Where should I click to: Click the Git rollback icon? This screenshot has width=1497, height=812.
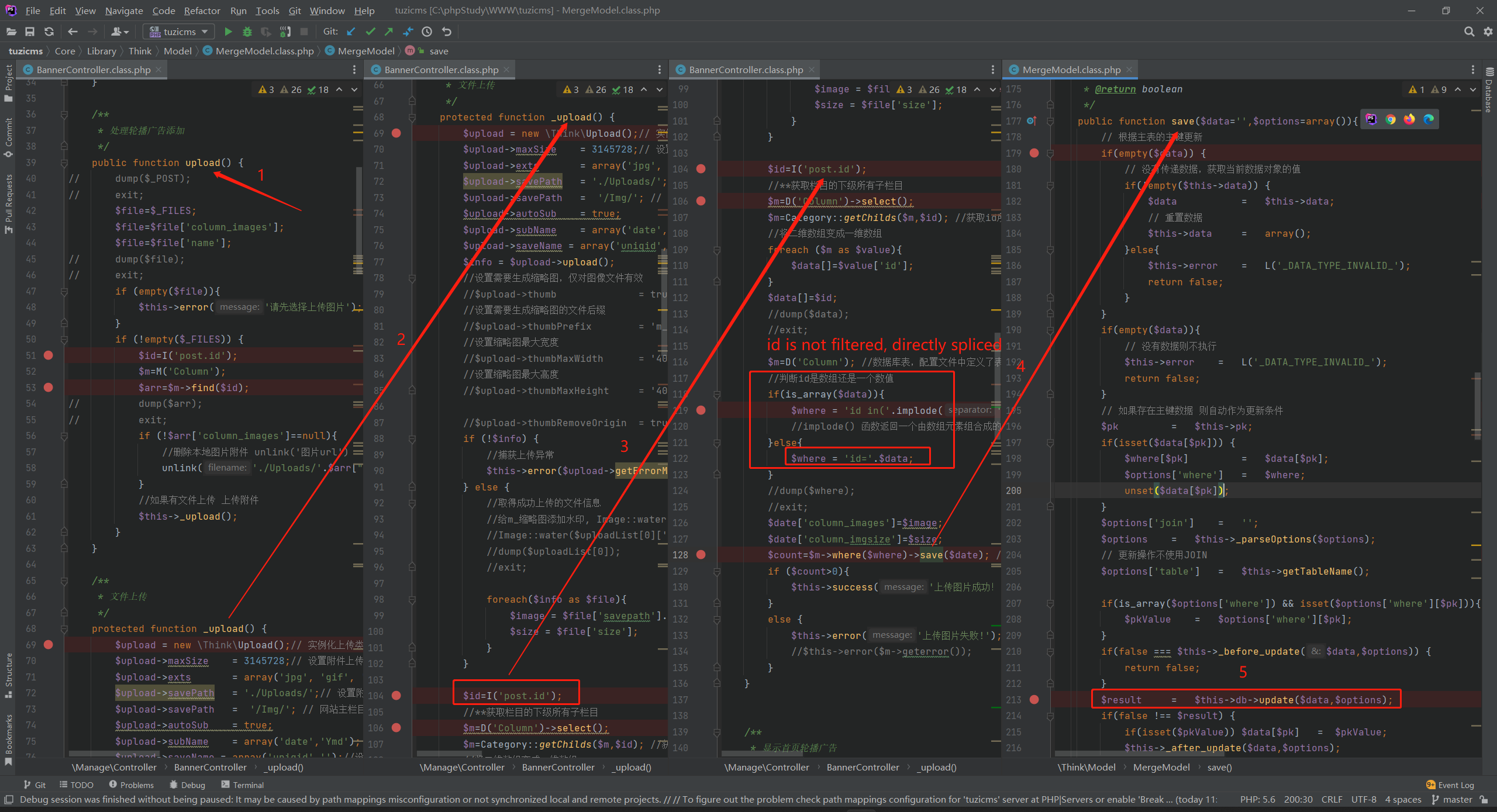(447, 32)
